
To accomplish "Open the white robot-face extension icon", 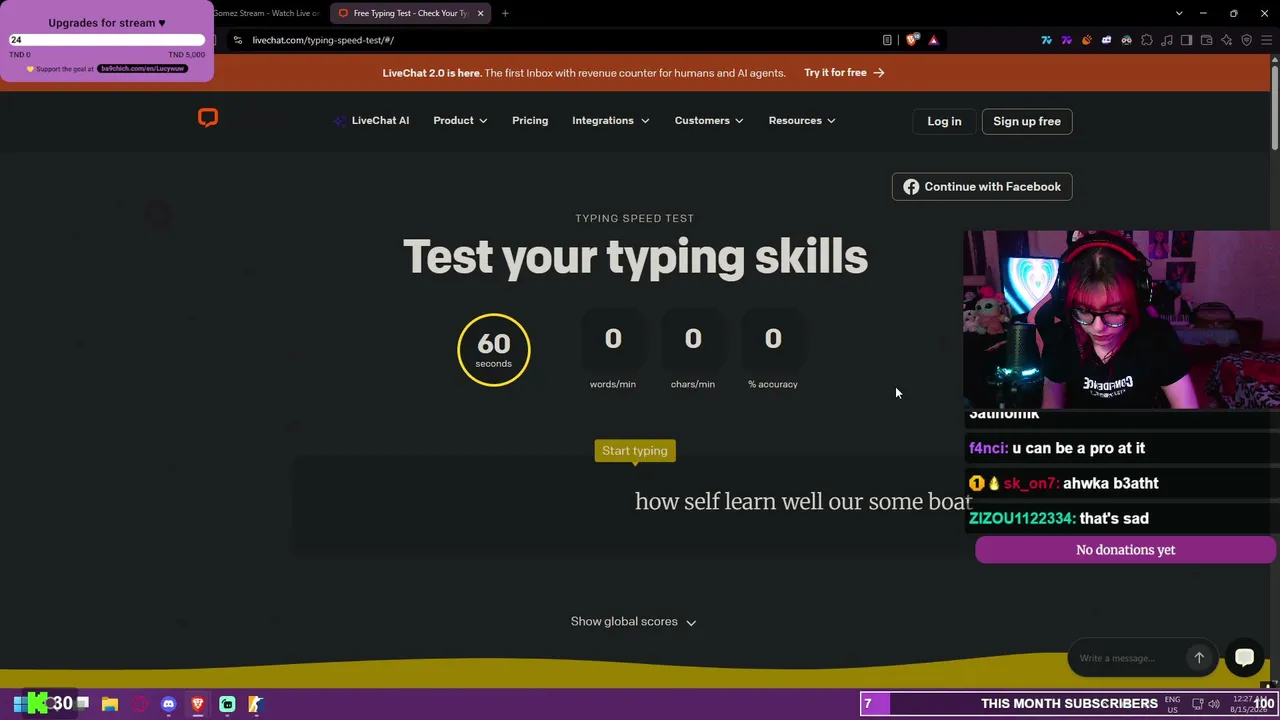I will pos(1106,40).
